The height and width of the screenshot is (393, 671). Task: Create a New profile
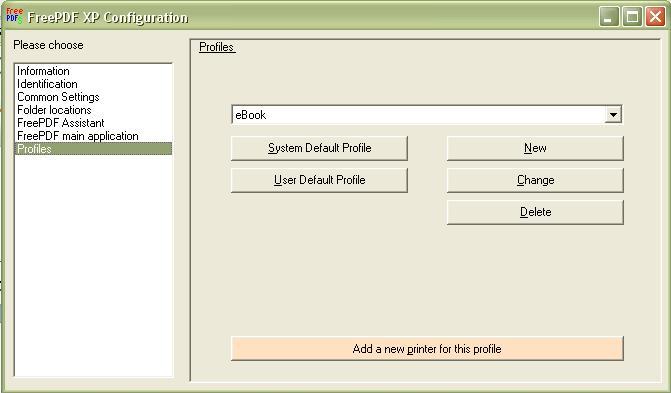[x=535, y=148]
